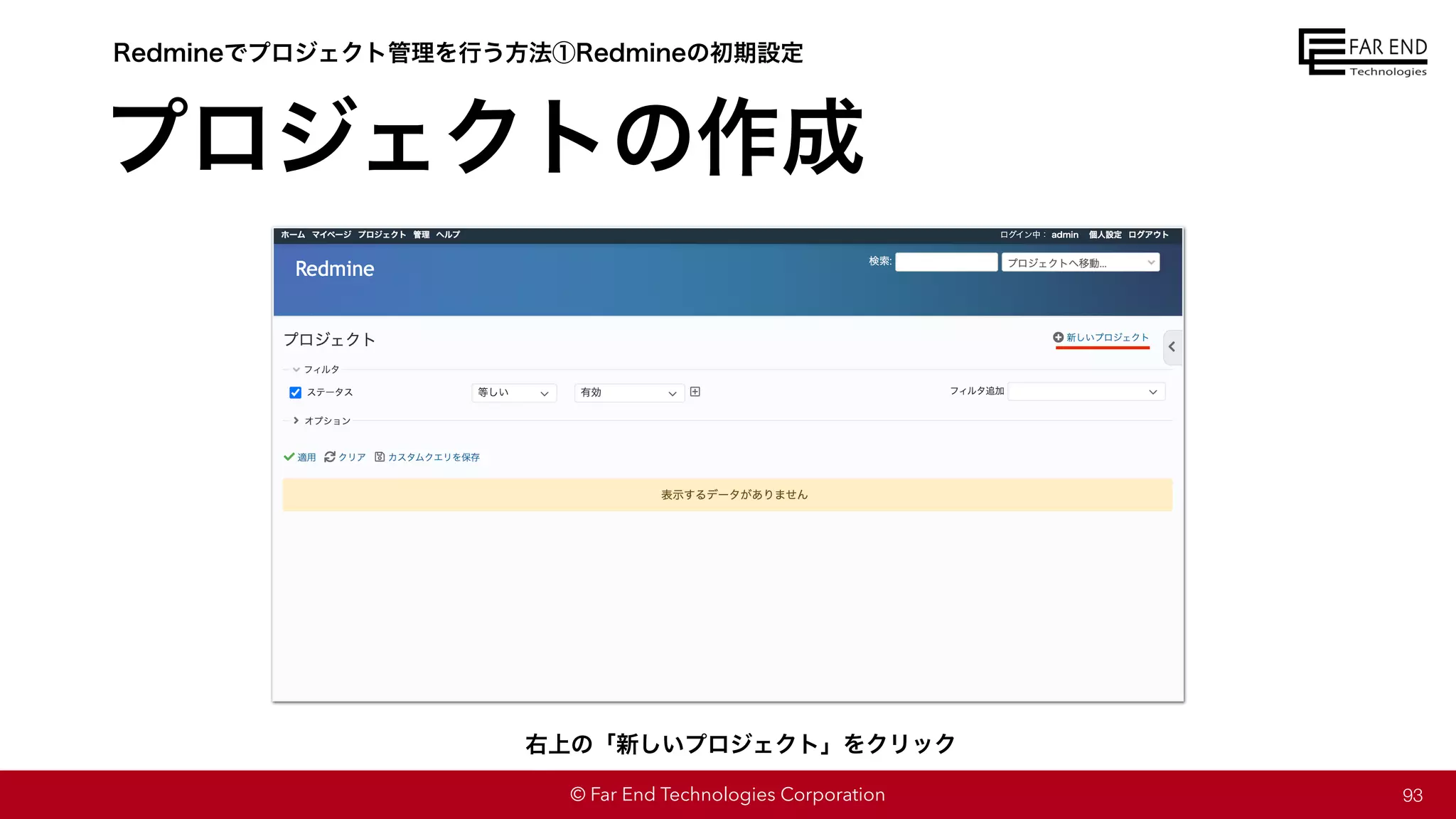Click the Redmine header title
The width and height of the screenshot is (1456, 819).
(x=334, y=269)
